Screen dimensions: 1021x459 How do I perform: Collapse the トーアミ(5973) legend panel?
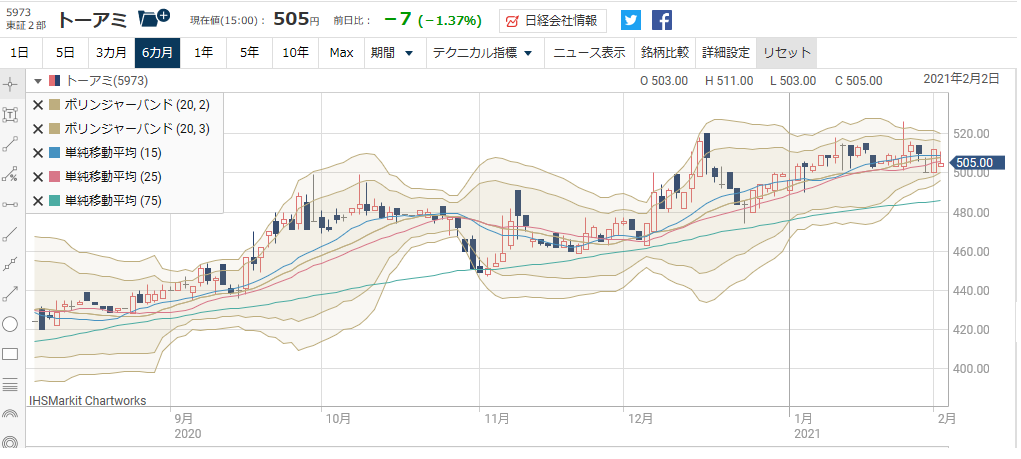tap(38, 81)
